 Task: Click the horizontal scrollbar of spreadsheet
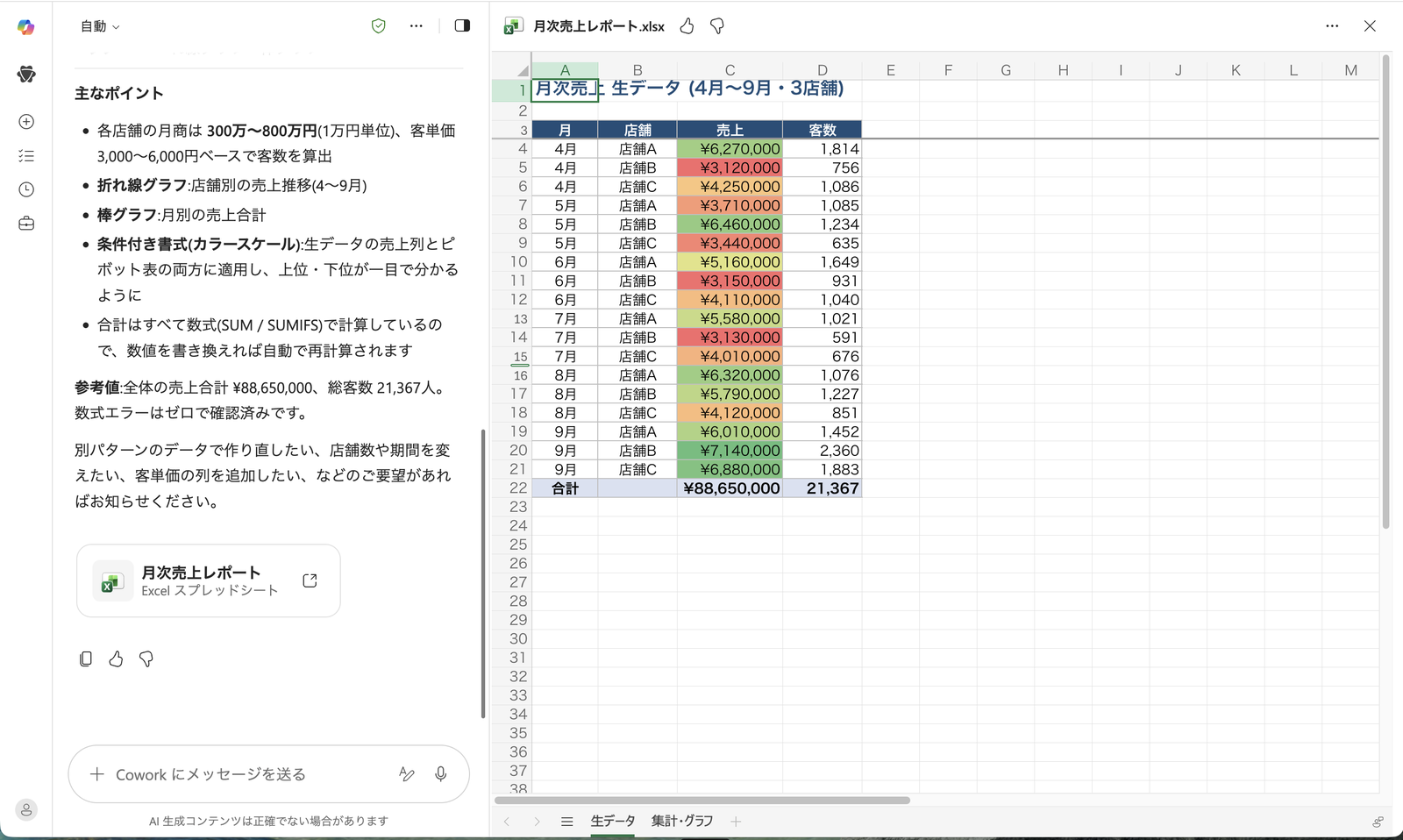[x=702, y=800]
